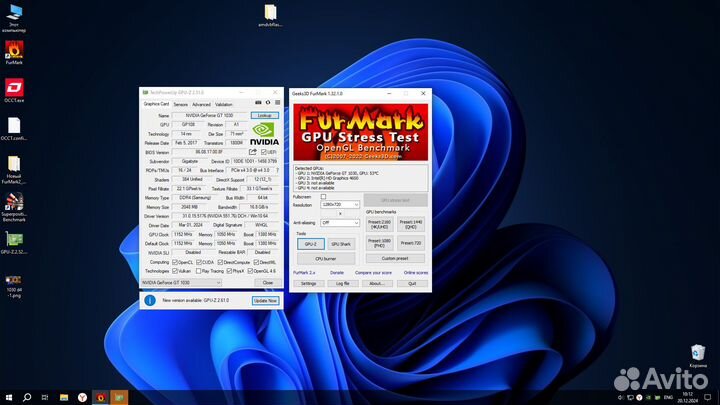Toggle the OpenCL checkbox
Viewport: 720px width, 405px height.
coord(175,262)
